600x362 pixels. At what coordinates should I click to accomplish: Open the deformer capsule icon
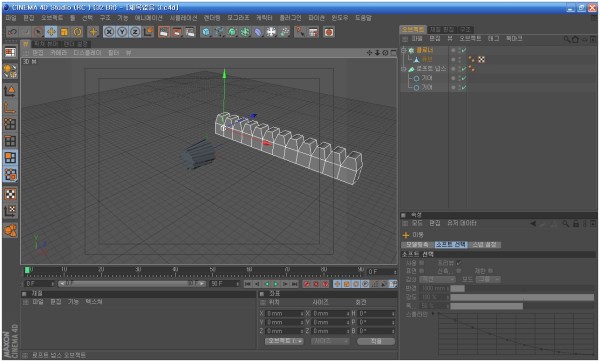258,32
